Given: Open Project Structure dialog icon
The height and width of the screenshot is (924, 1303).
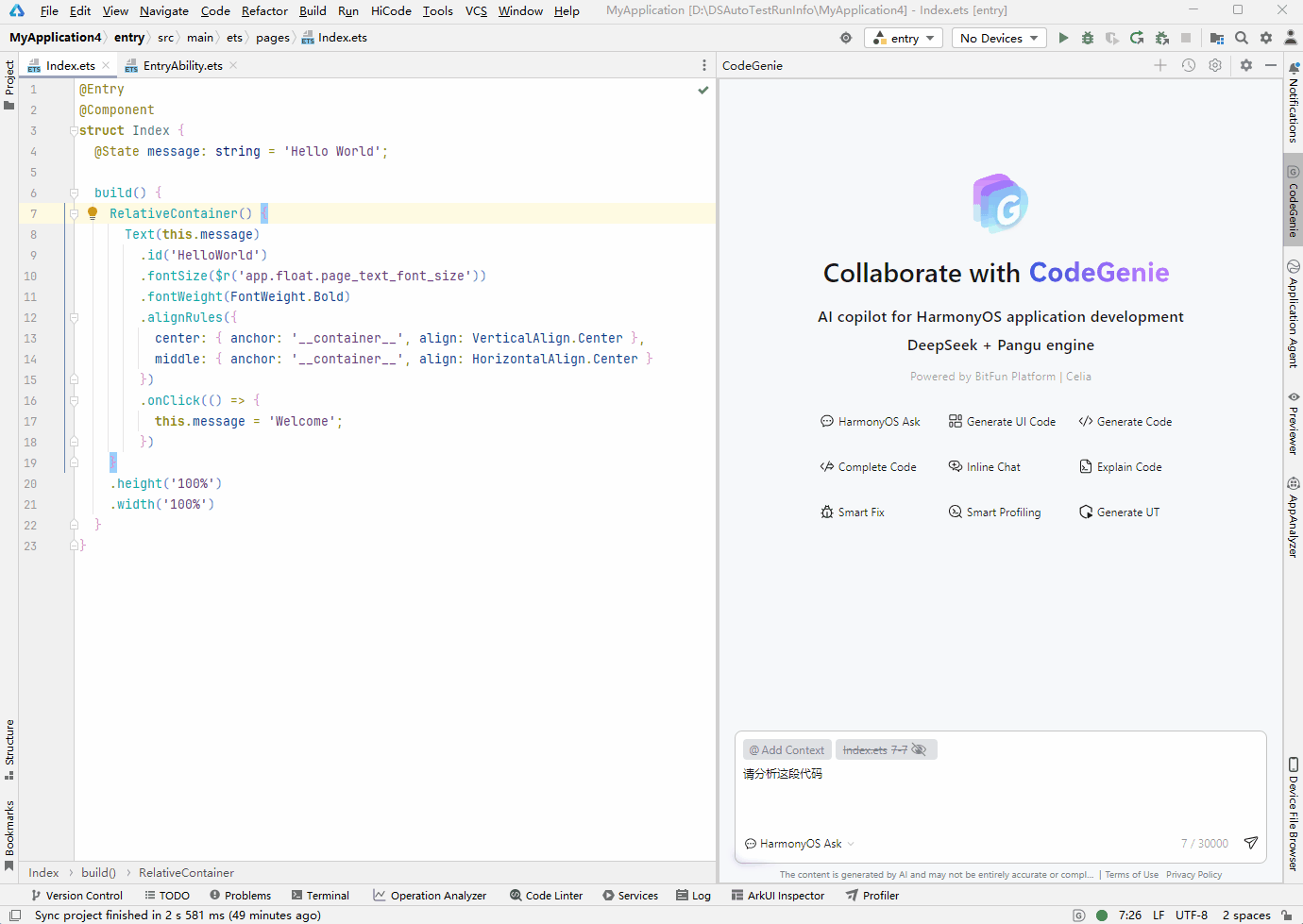Looking at the screenshot, I should (x=1217, y=38).
